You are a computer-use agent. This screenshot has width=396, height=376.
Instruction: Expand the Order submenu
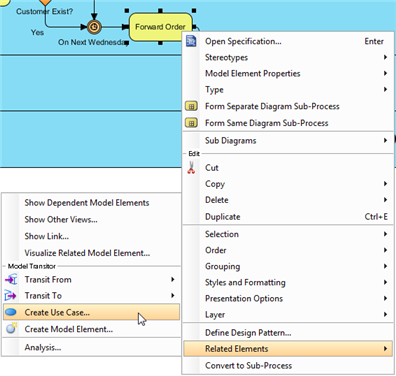click(x=288, y=250)
